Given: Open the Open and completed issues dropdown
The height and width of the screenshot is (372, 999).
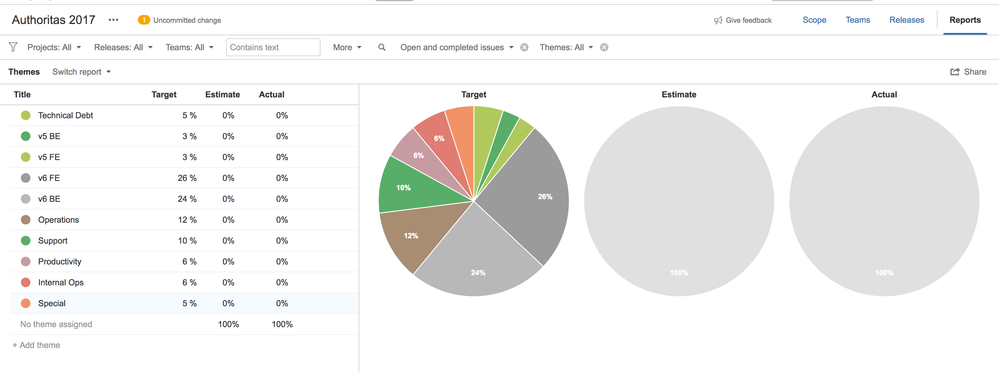Looking at the screenshot, I should pyautogui.click(x=457, y=47).
